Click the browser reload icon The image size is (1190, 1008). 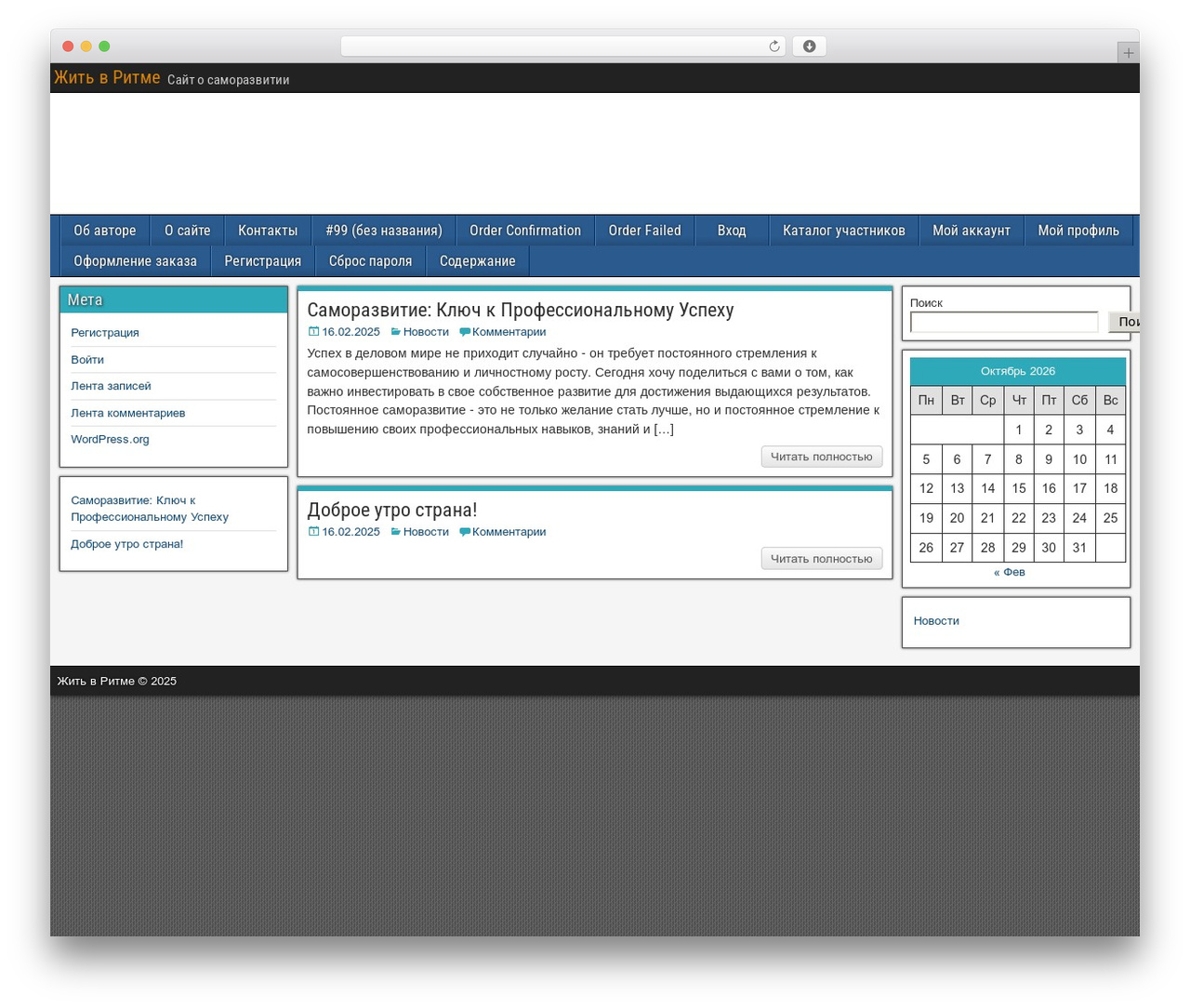(773, 46)
